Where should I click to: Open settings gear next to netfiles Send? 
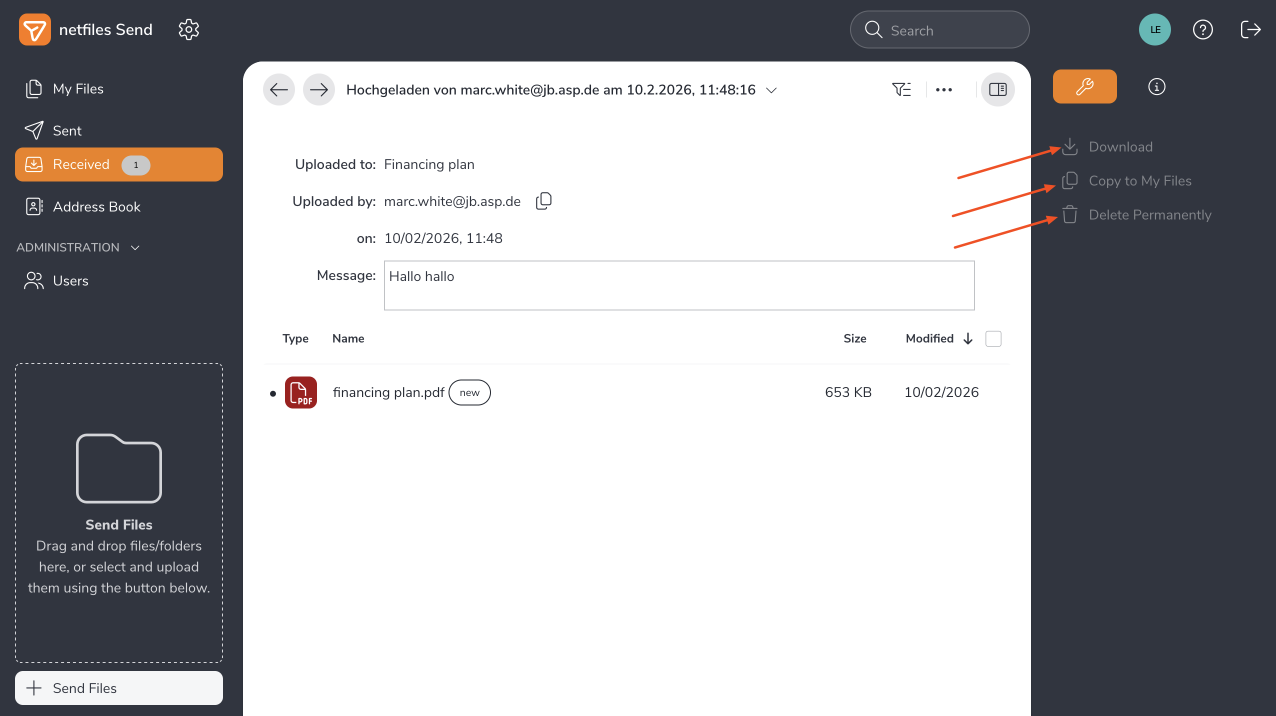coord(189,30)
